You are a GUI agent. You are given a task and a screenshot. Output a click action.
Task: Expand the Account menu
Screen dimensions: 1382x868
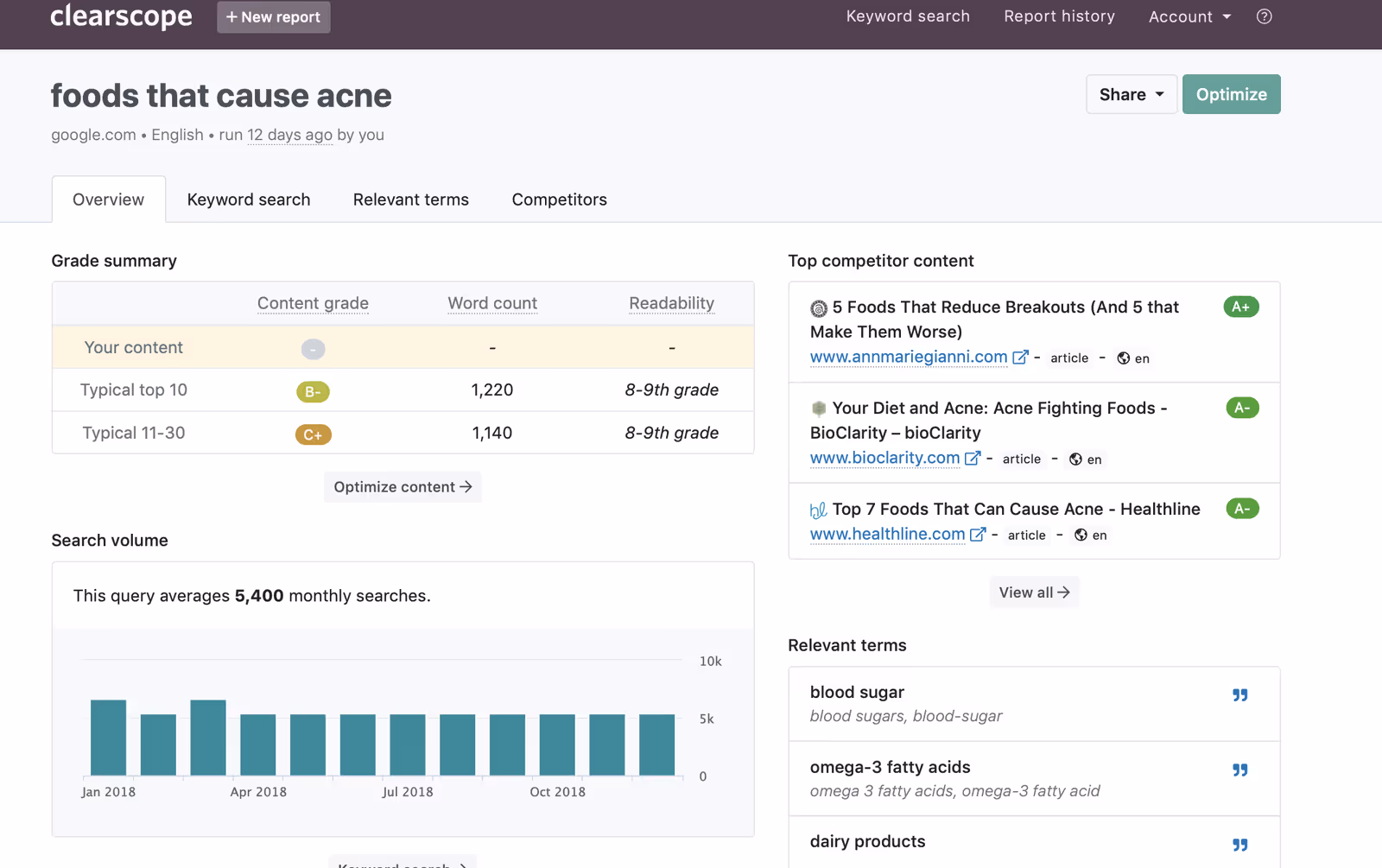pyautogui.click(x=1189, y=16)
